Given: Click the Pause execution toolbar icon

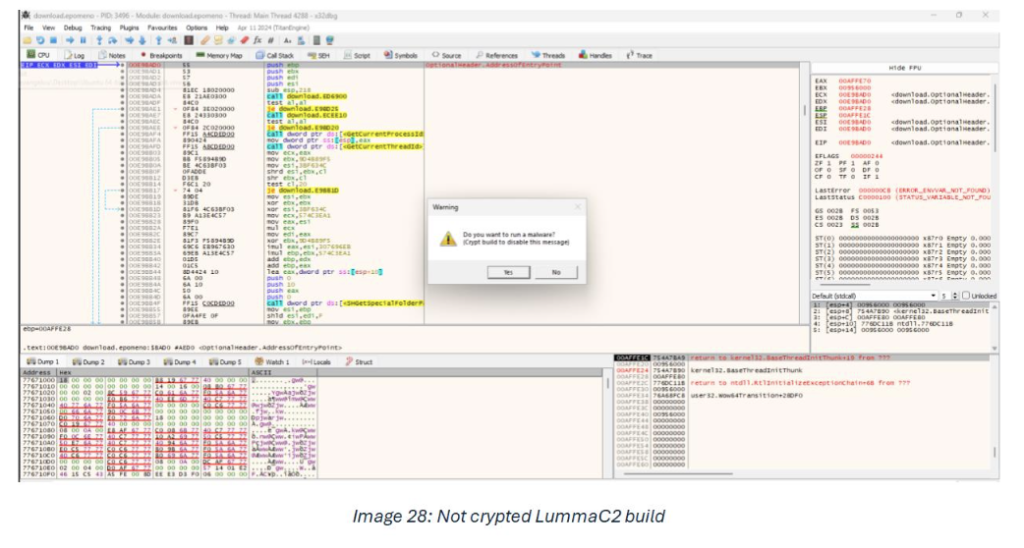Looking at the screenshot, I should 83,40.
